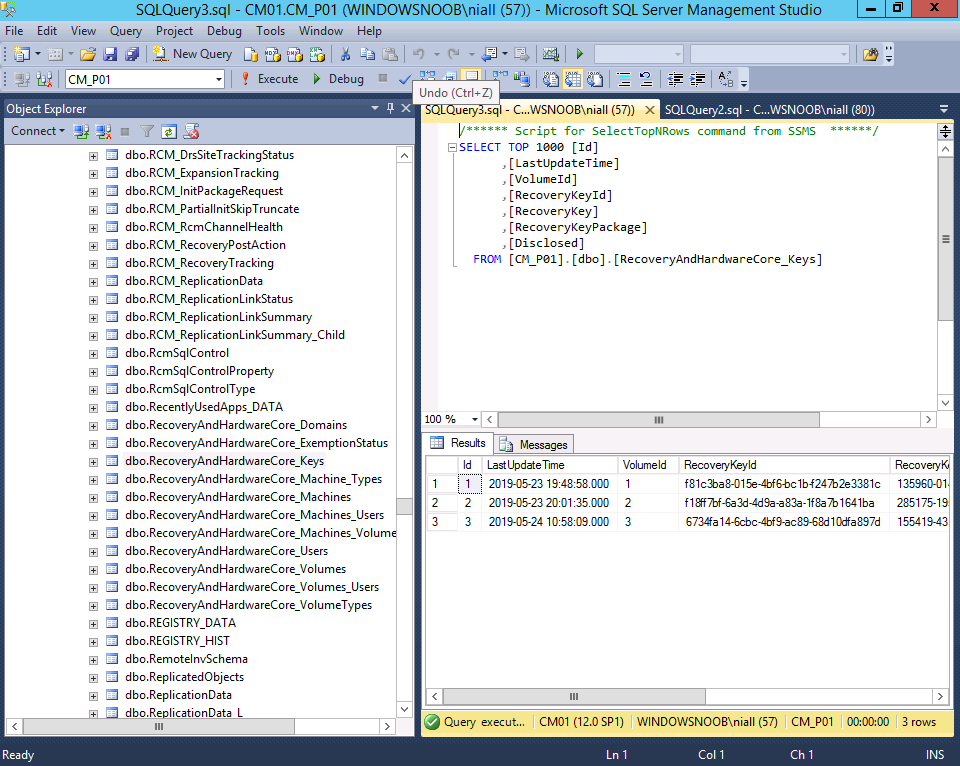The width and height of the screenshot is (960, 766).
Task: Switch to the SQLQuery2.sql tab
Action: 770,110
